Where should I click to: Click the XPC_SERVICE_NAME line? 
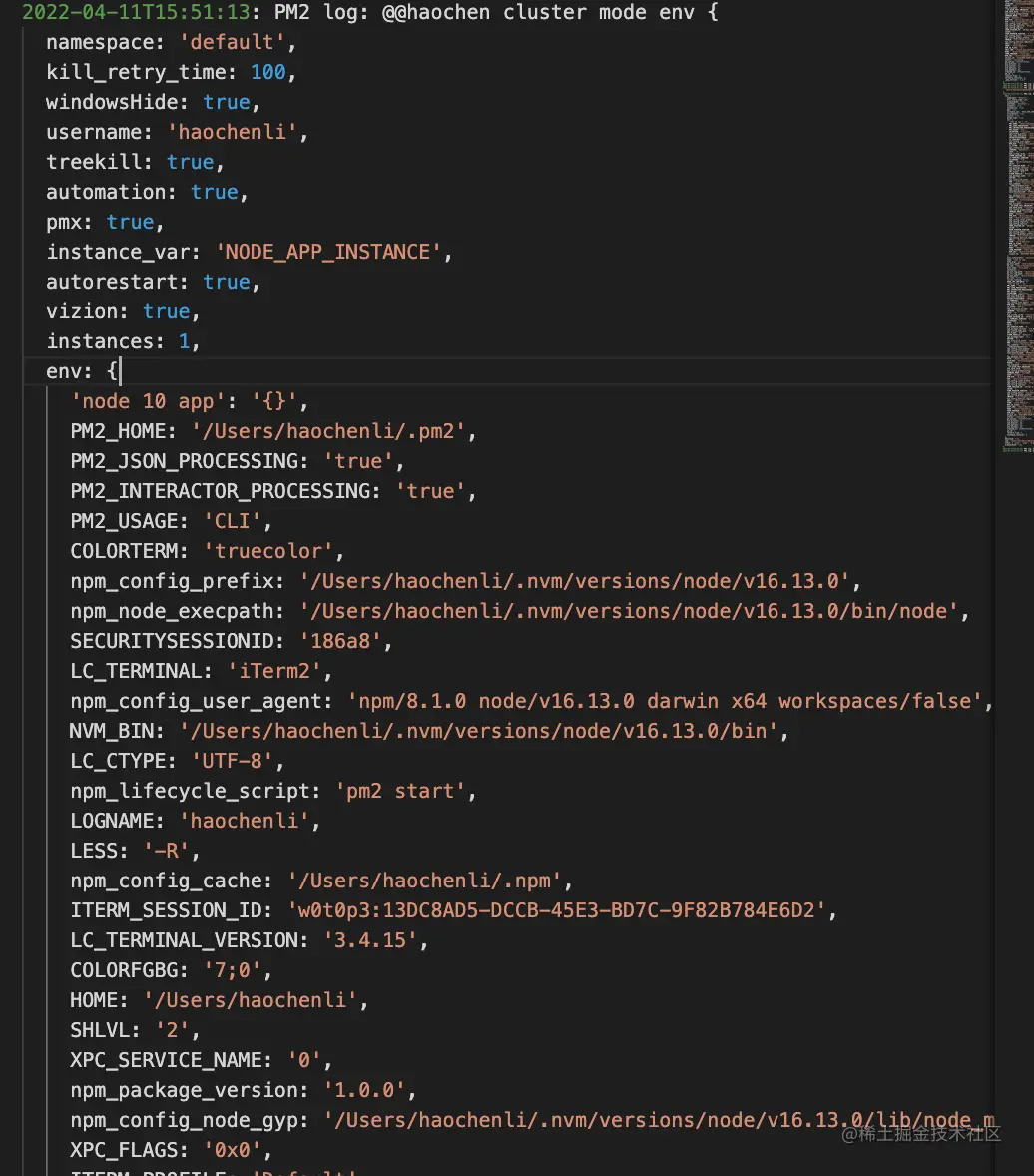click(x=201, y=1060)
